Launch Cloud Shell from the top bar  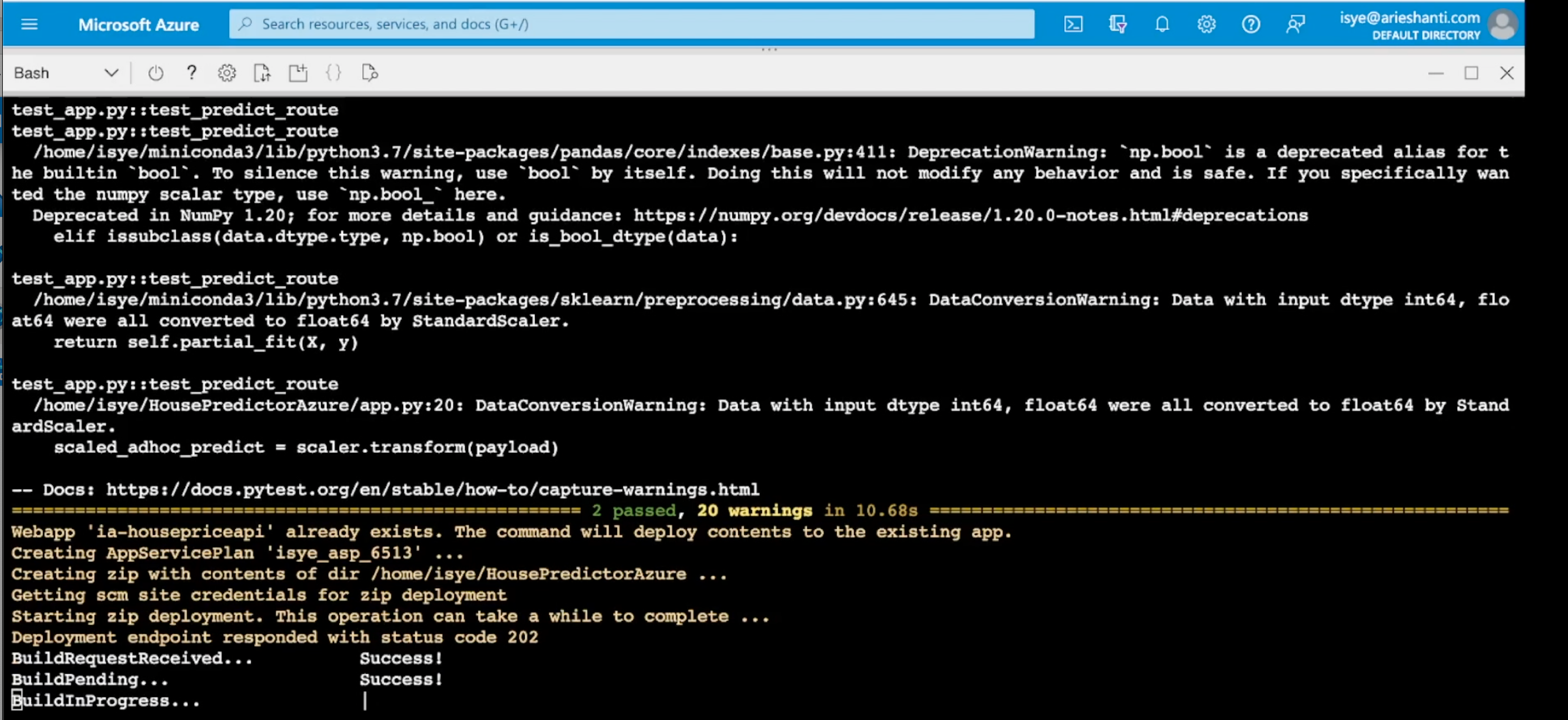point(1073,24)
